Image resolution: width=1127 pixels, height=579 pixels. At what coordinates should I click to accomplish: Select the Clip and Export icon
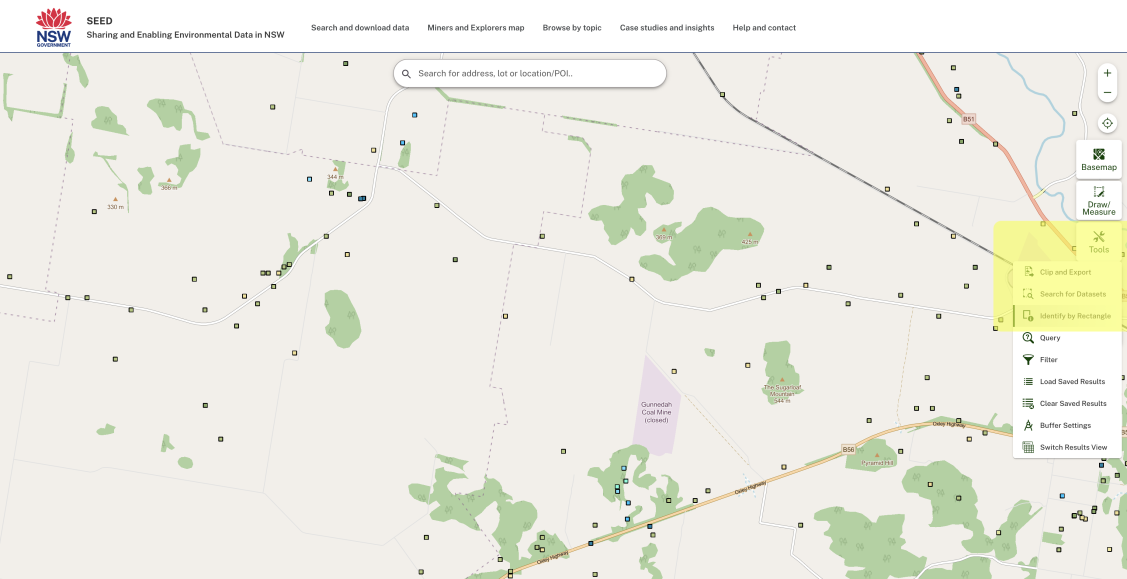click(x=1028, y=272)
